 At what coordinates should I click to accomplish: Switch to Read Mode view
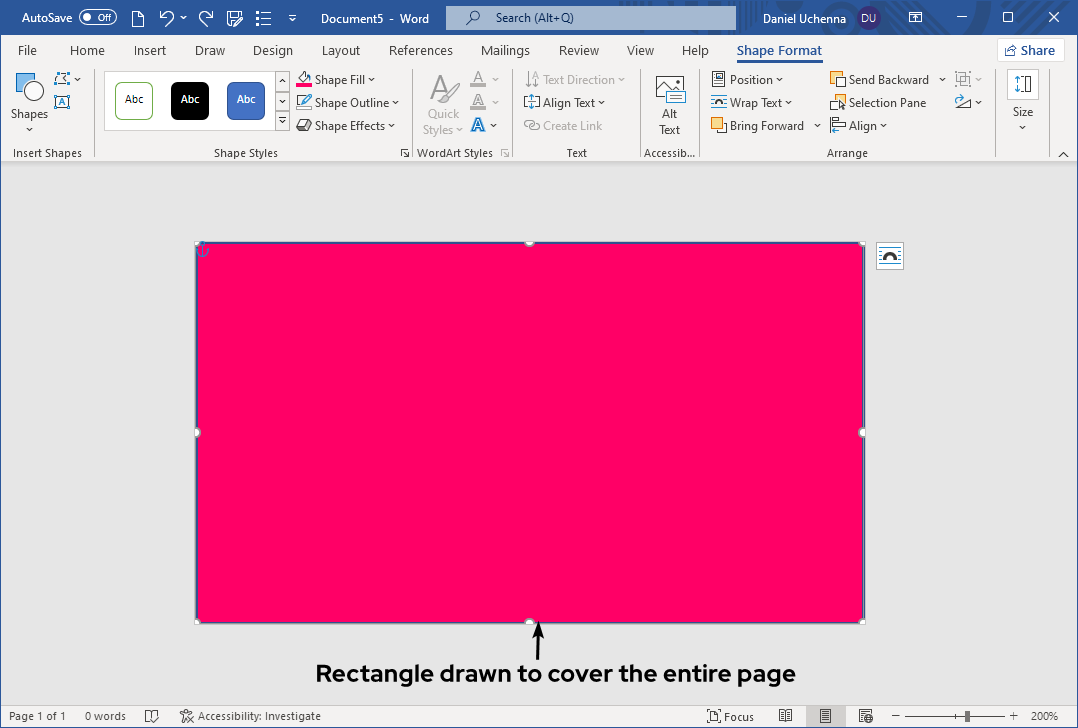pos(786,716)
